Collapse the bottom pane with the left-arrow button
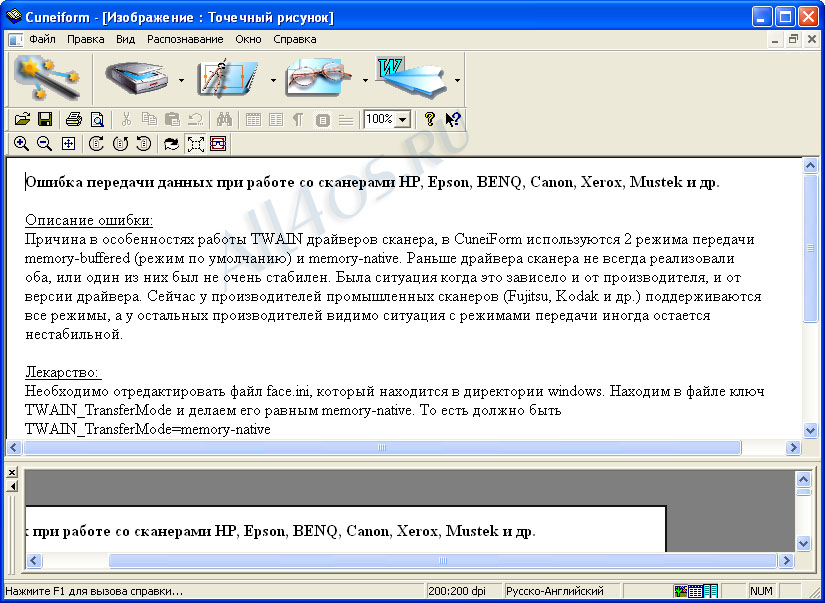The height and width of the screenshot is (603, 825). point(12,486)
